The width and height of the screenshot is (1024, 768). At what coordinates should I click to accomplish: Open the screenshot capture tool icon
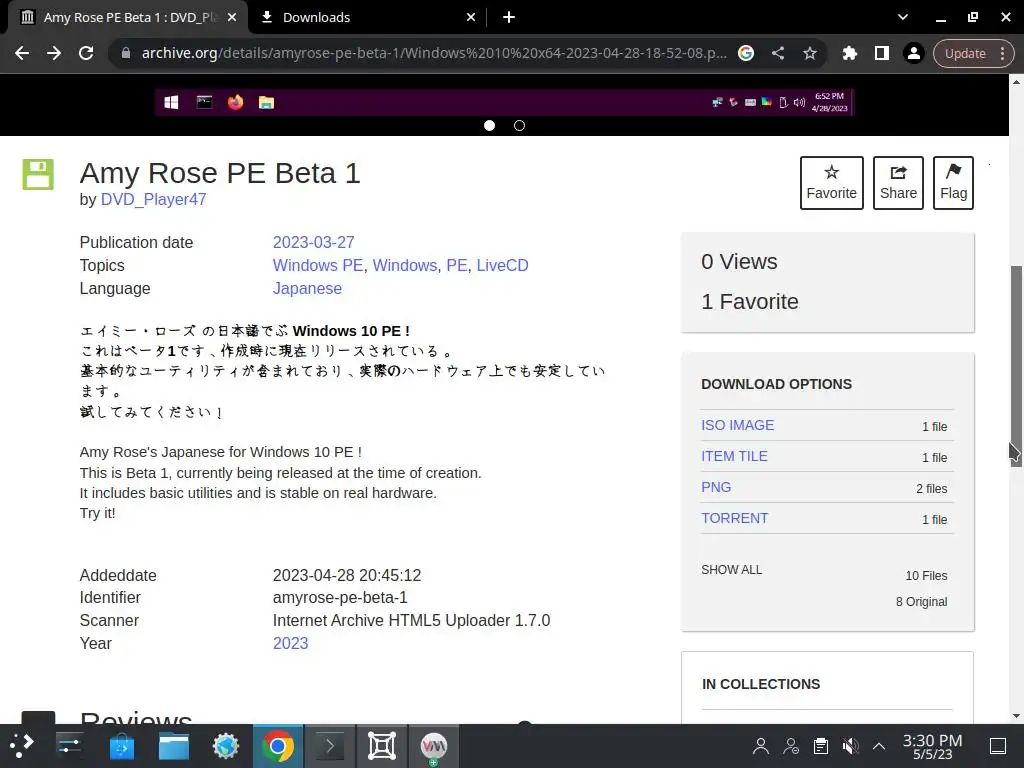click(x=381, y=746)
